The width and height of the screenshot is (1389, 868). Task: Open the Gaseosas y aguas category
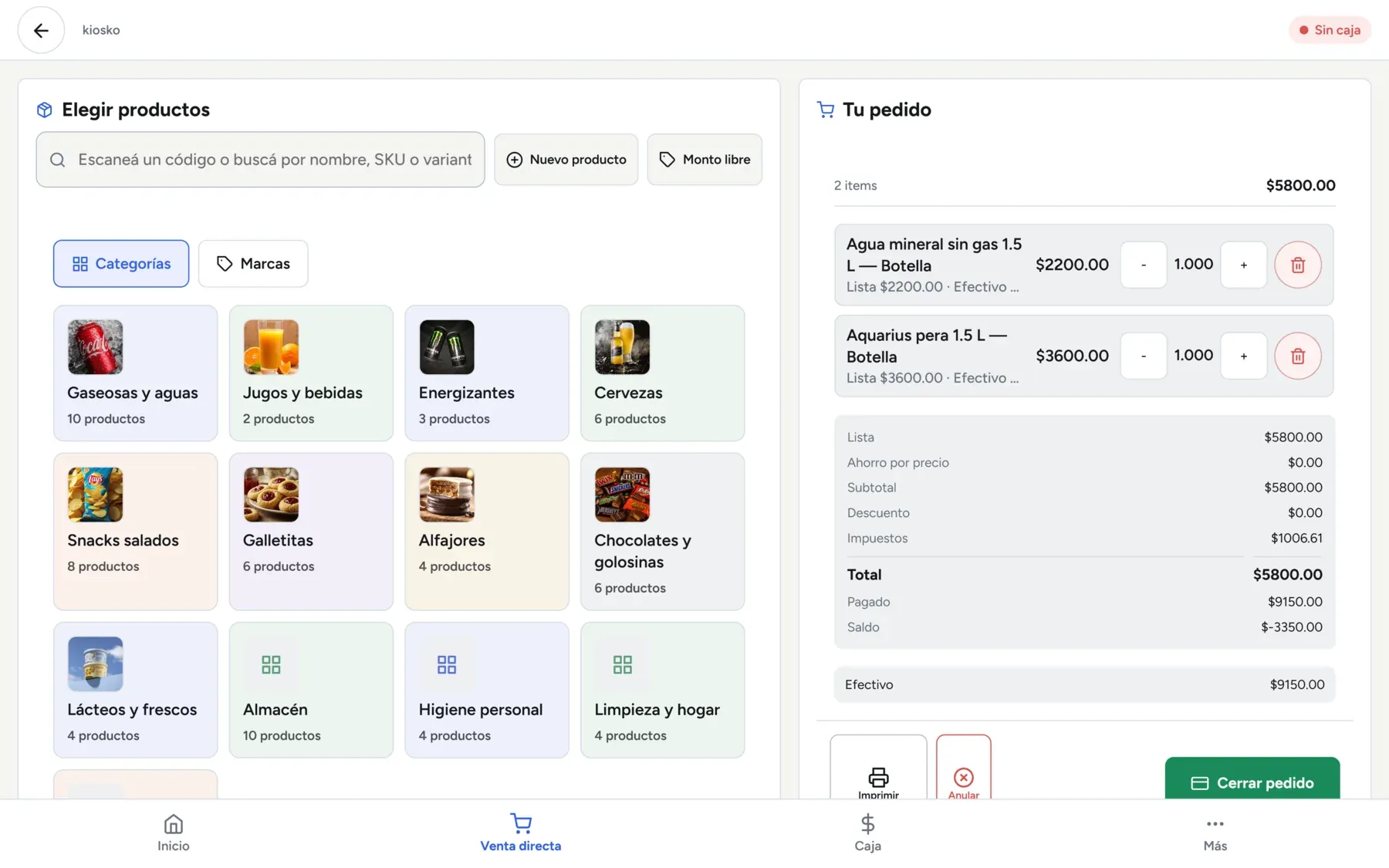point(135,373)
